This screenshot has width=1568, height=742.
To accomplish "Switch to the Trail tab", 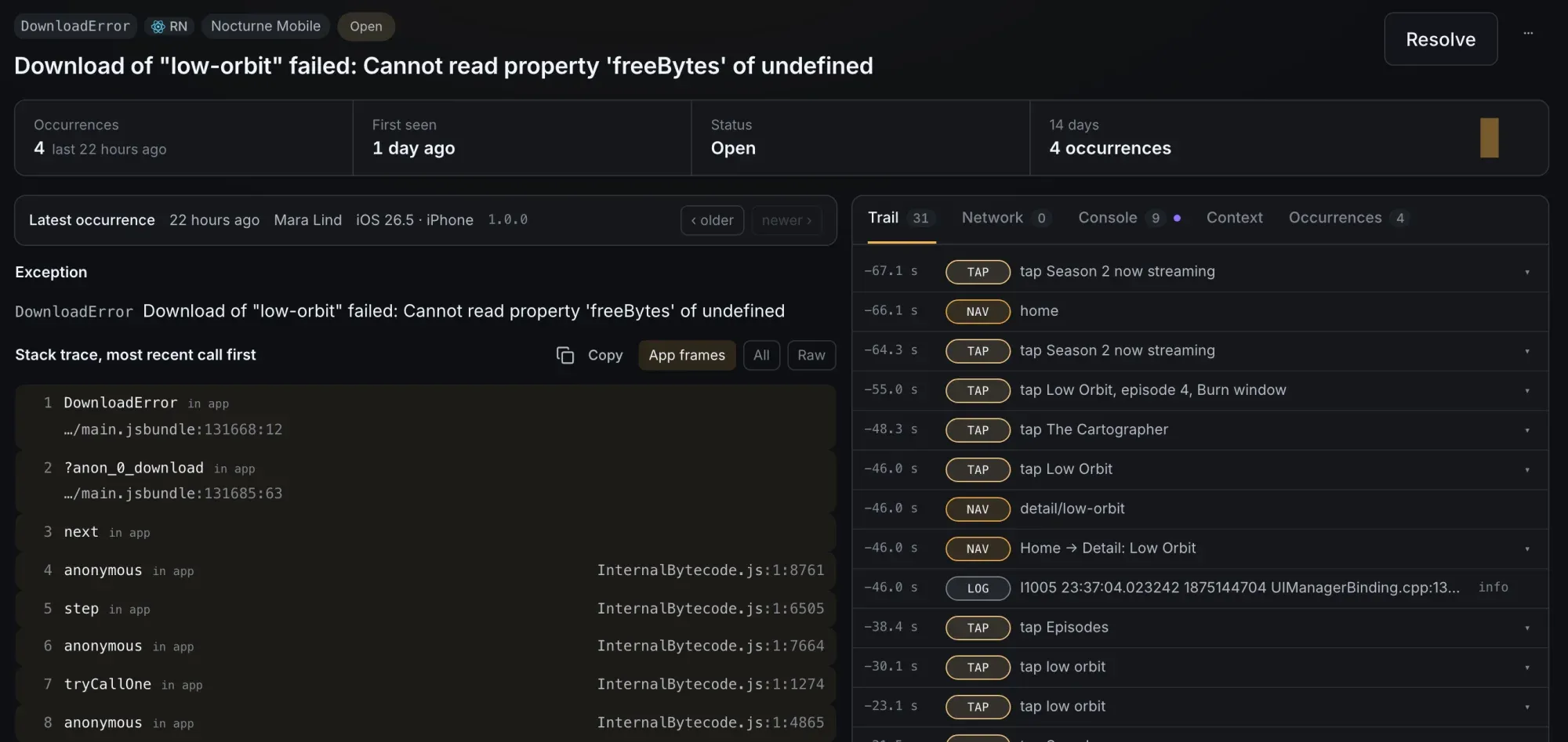I will click(901, 219).
